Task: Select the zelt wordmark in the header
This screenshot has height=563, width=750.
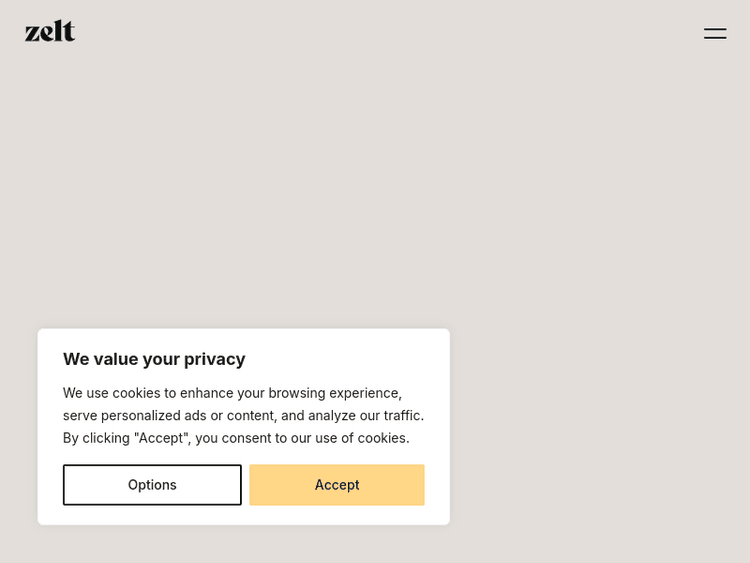Action: click(x=50, y=31)
